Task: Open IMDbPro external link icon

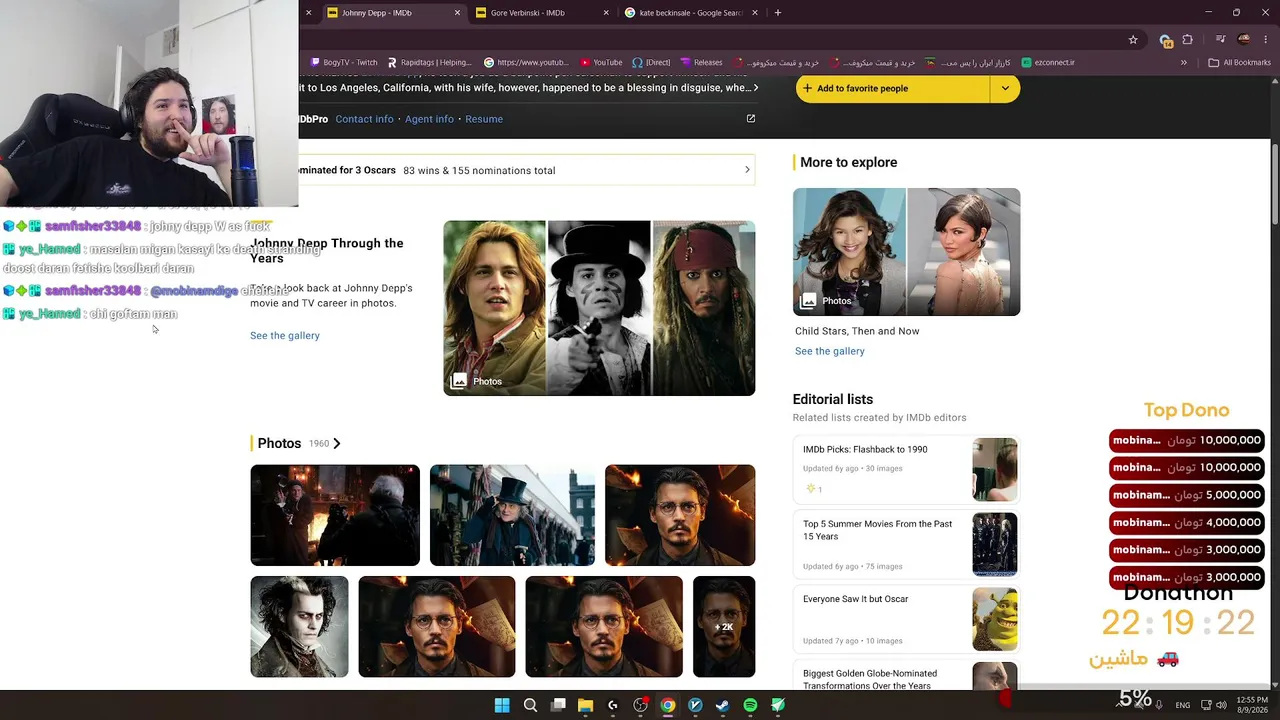Action: click(x=751, y=119)
